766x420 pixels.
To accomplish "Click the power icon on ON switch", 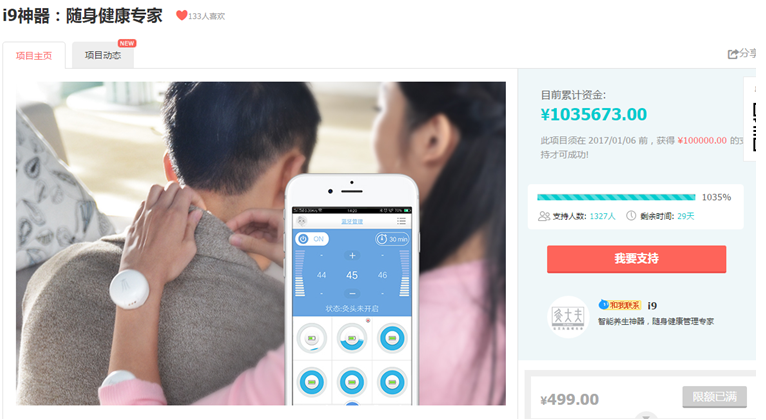I will 303,239.
